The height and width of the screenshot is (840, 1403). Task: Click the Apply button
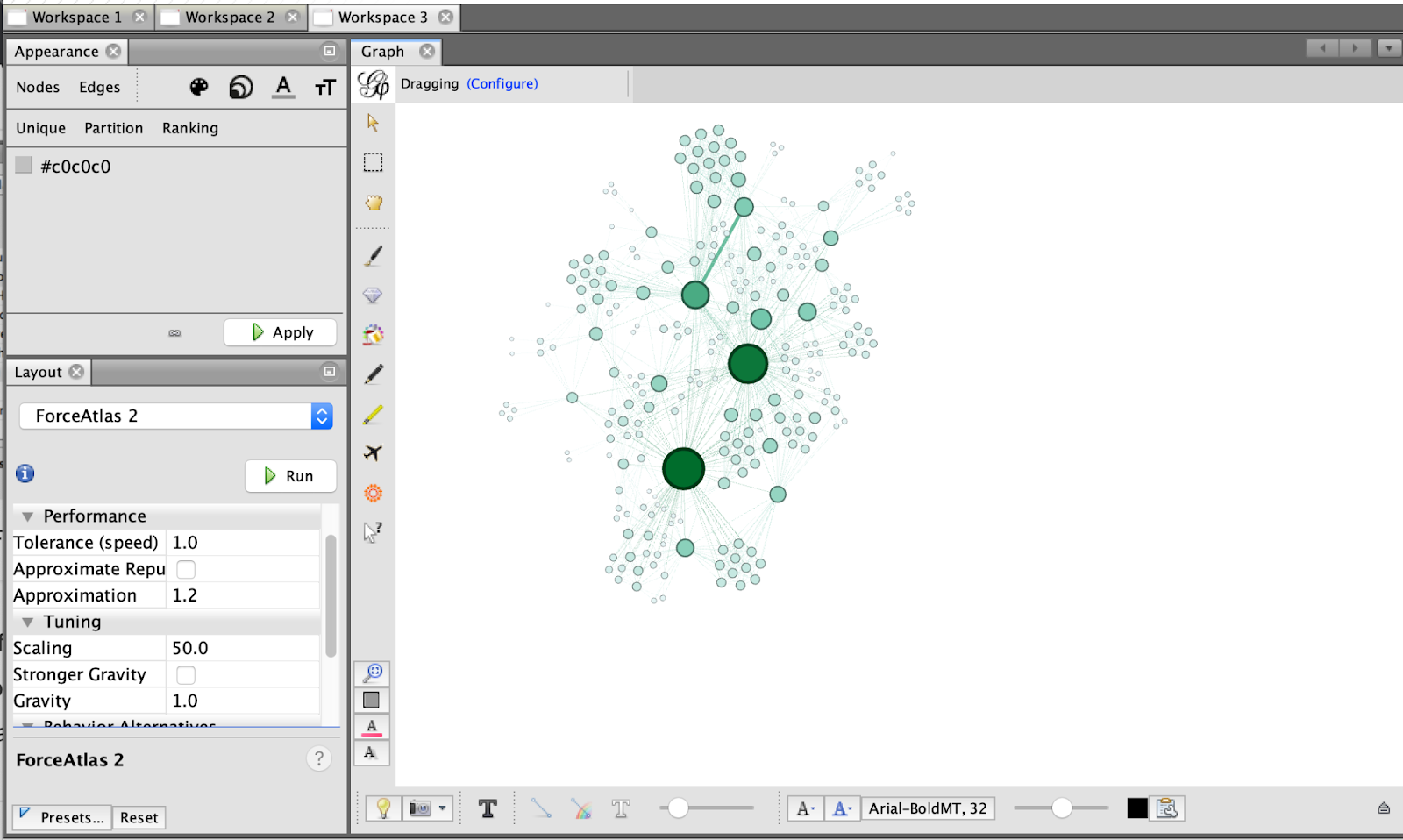point(281,332)
